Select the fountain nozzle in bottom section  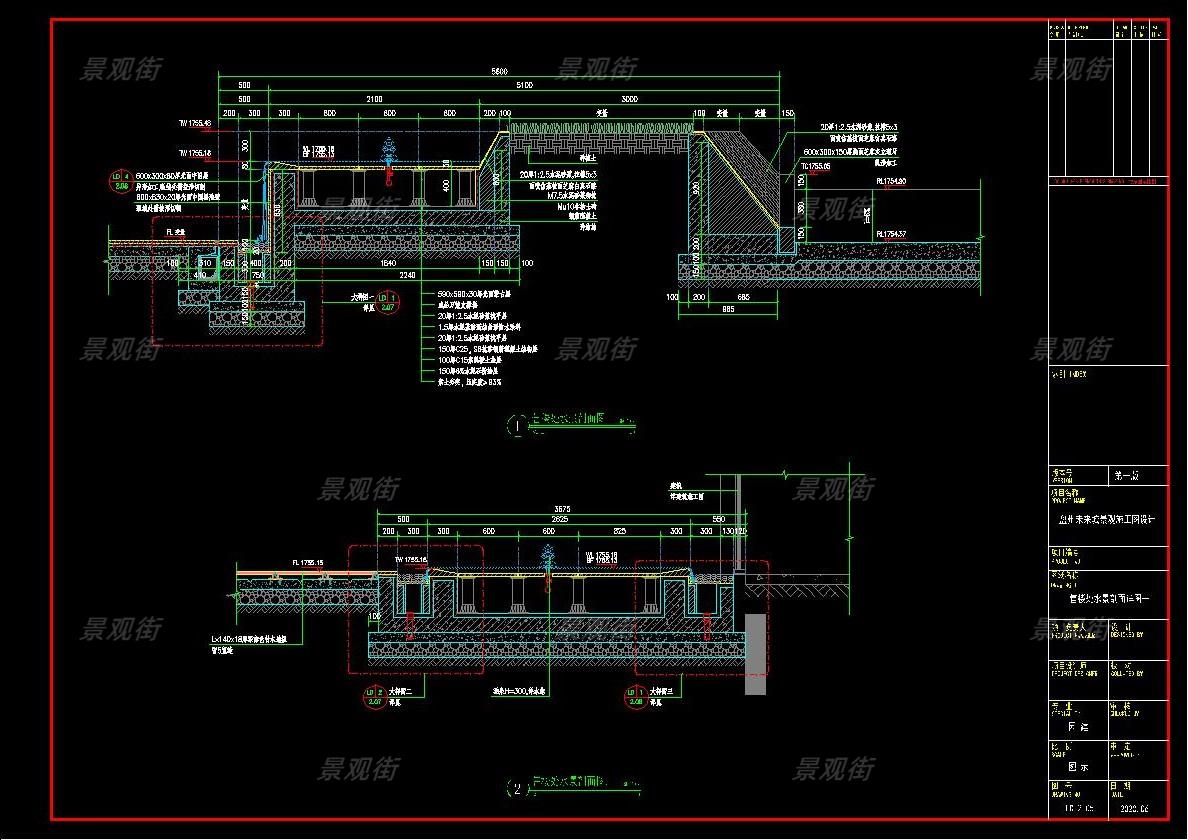(x=548, y=562)
